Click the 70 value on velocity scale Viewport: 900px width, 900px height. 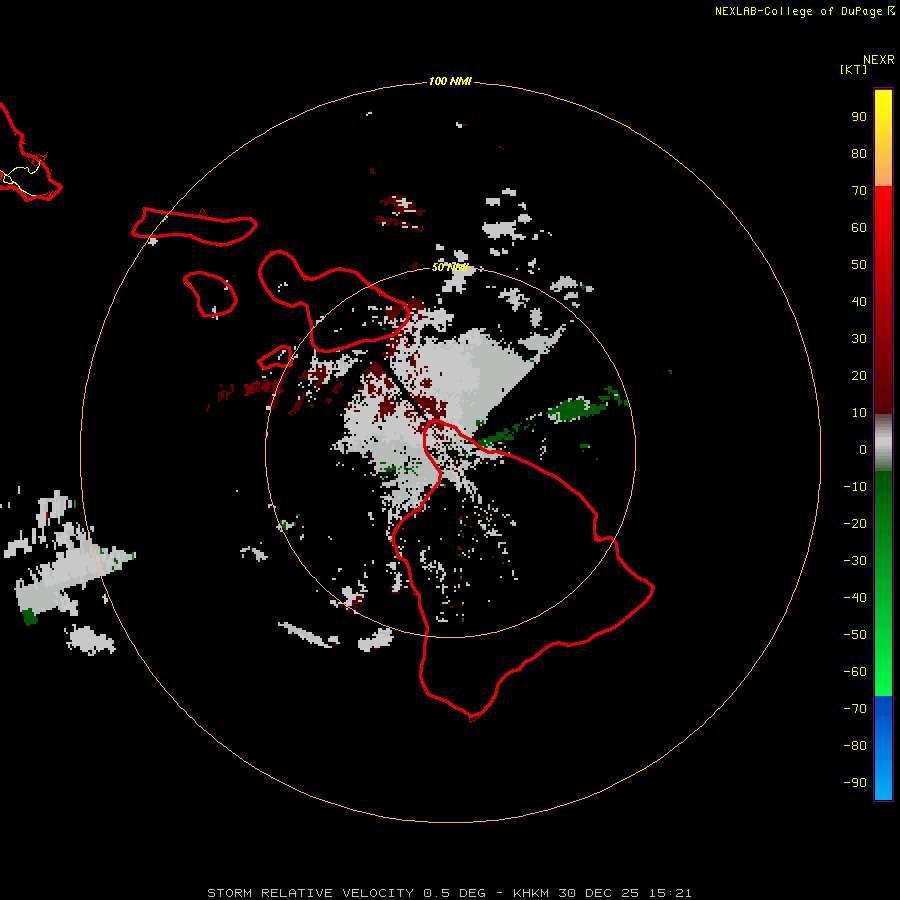(859, 191)
